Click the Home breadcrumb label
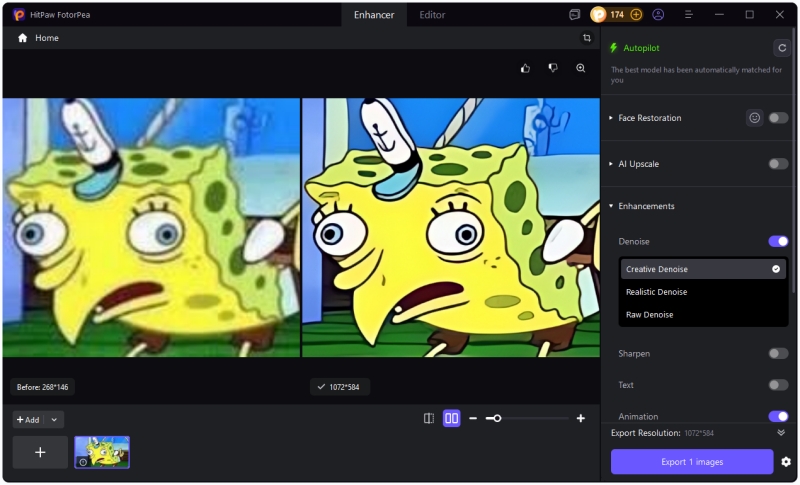The image size is (800, 485). (x=47, y=38)
